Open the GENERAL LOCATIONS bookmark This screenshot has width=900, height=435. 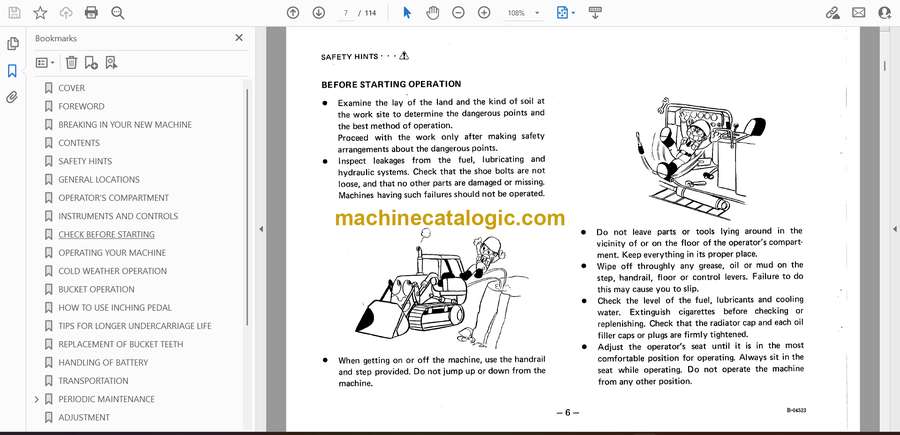point(99,180)
